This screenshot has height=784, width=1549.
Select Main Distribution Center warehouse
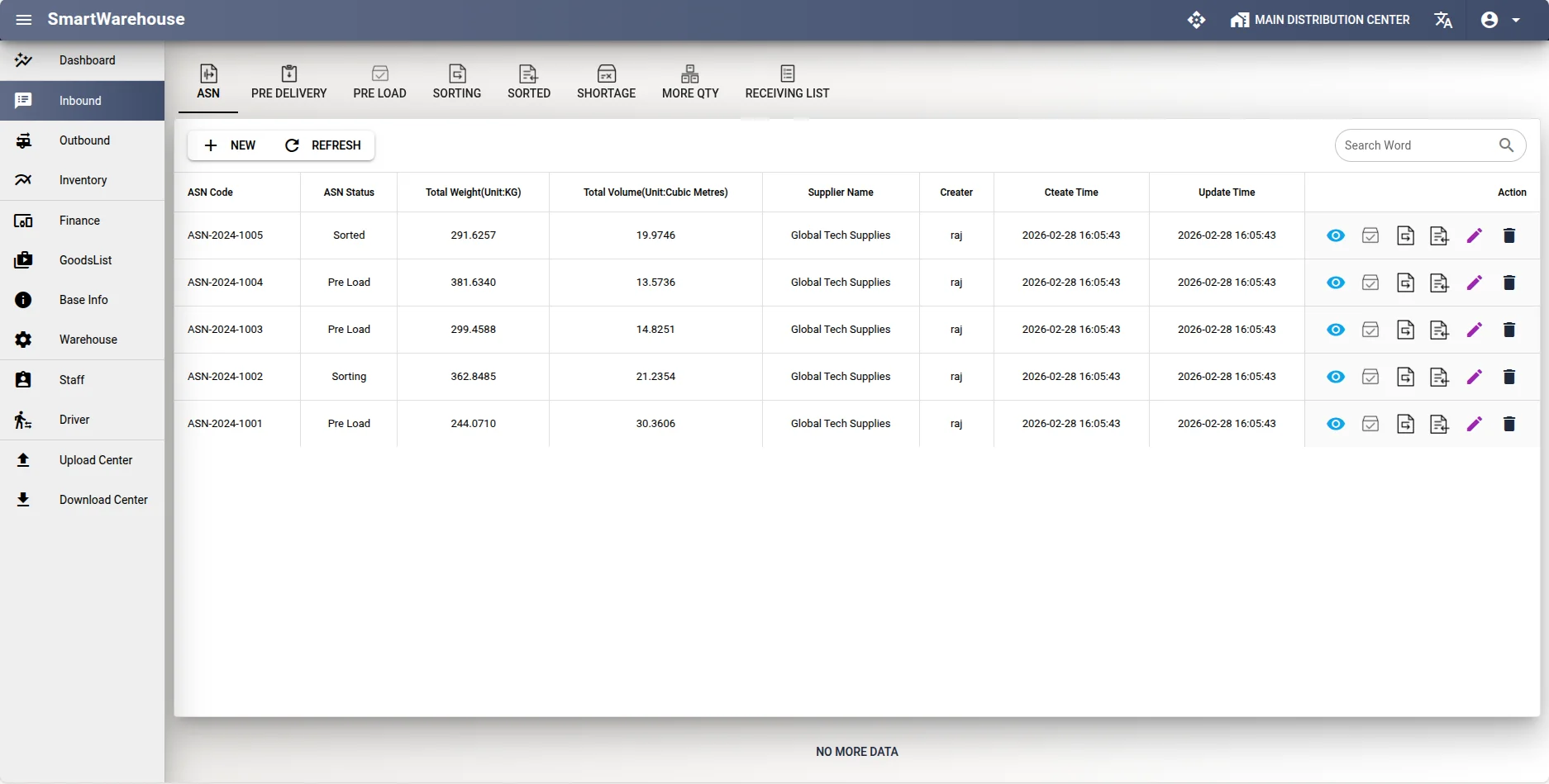coord(1320,20)
